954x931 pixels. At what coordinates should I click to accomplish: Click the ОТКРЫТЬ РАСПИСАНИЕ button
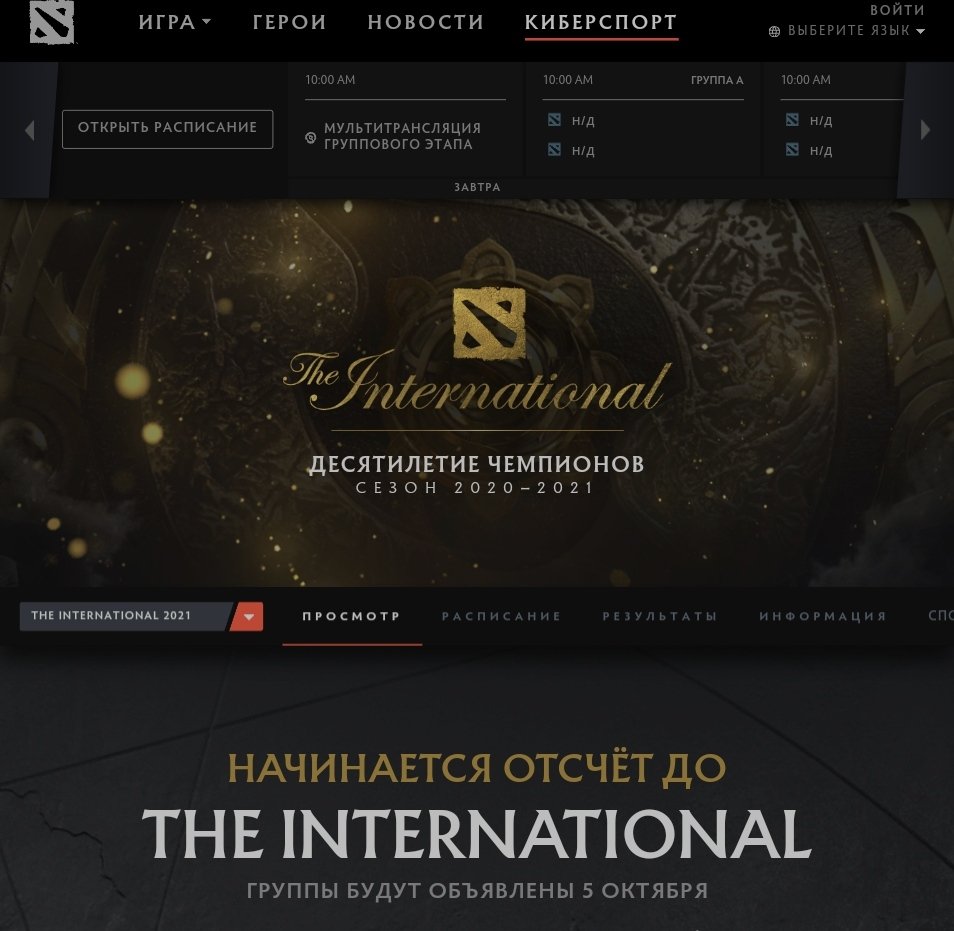pos(167,129)
